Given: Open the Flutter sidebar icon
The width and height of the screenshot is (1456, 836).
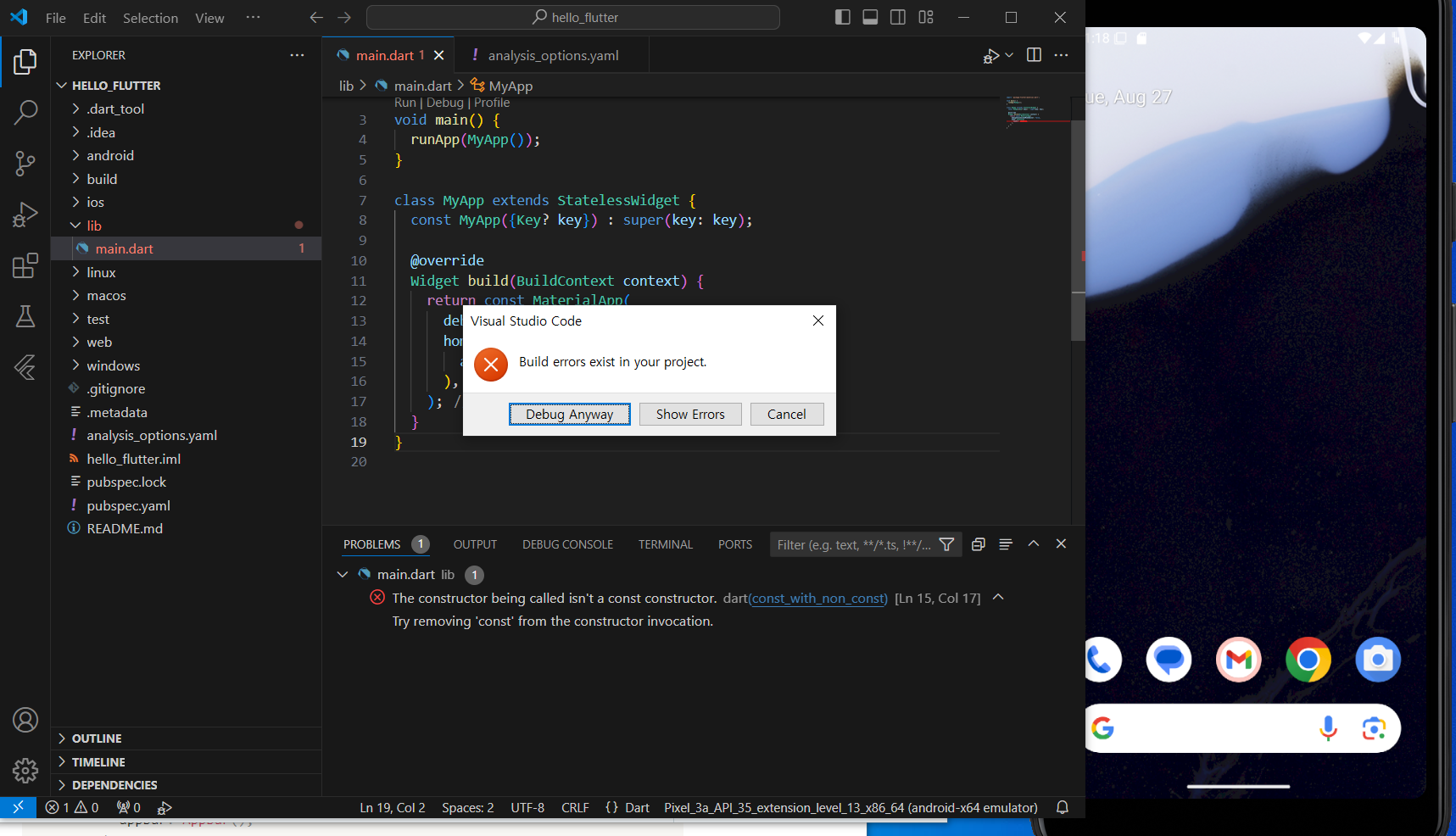Looking at the screenshot, I should pos(25,367).
